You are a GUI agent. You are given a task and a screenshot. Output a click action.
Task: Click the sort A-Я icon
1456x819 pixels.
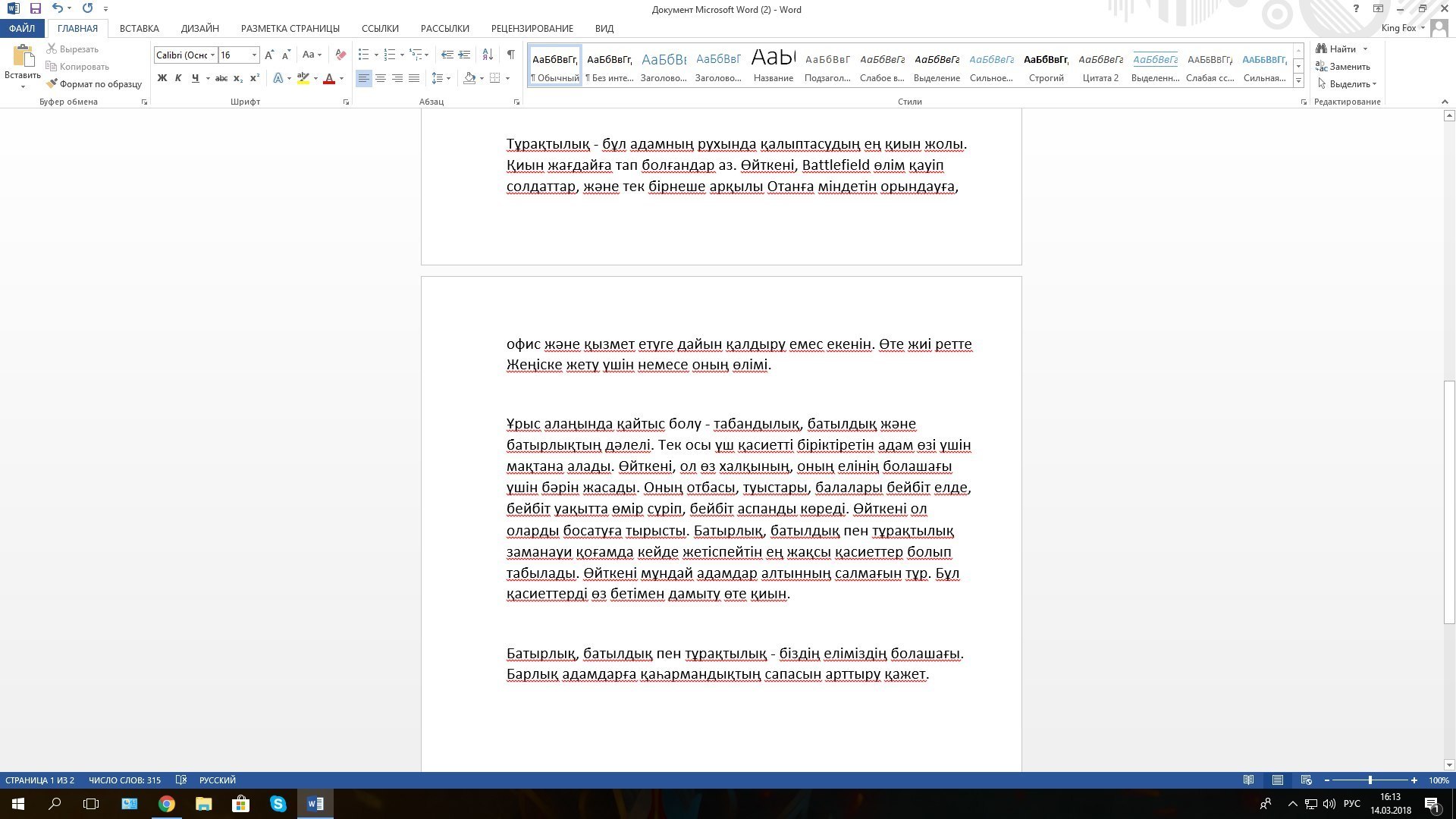488,55
